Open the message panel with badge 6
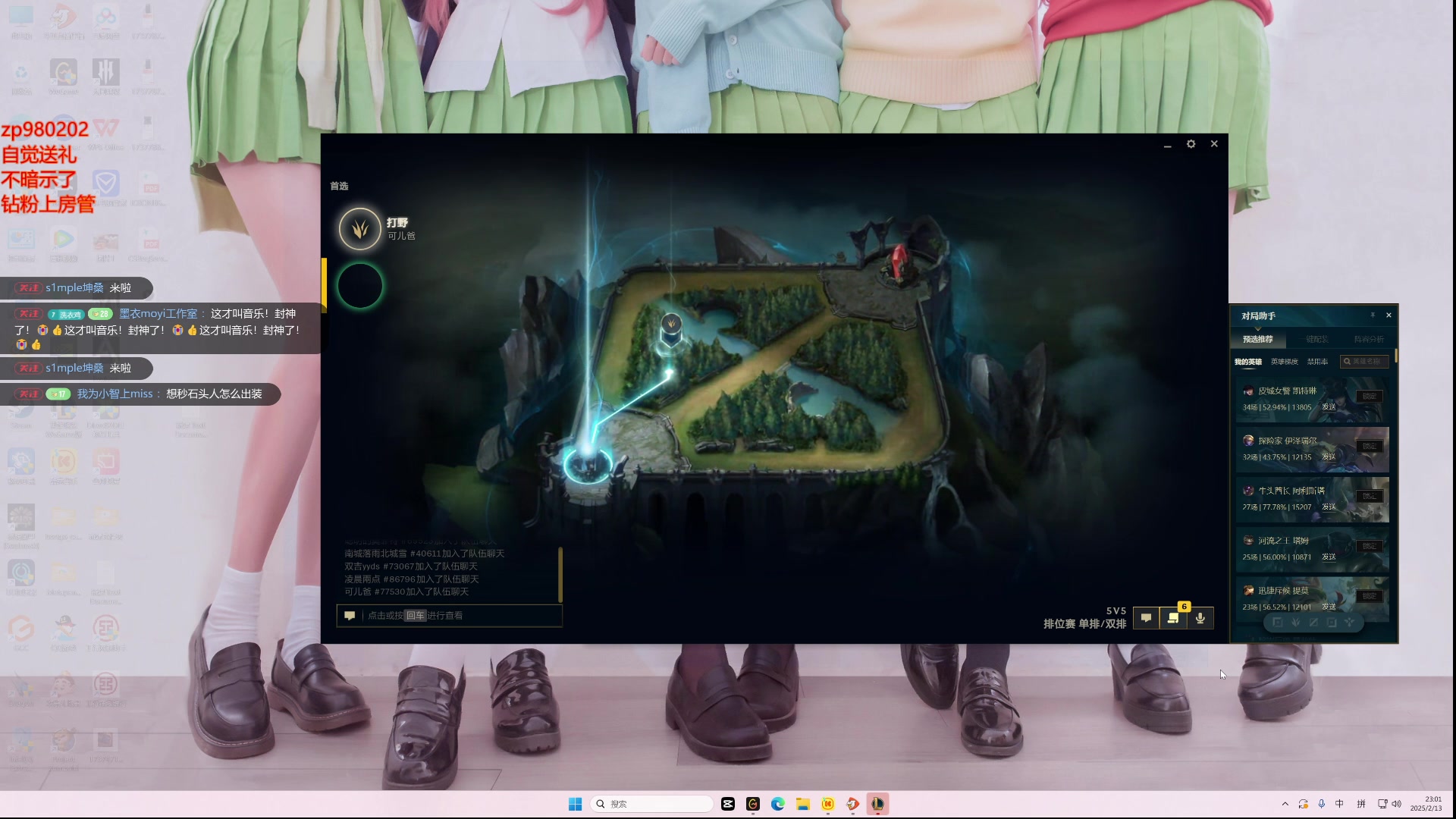 (x=1173, y=618)
